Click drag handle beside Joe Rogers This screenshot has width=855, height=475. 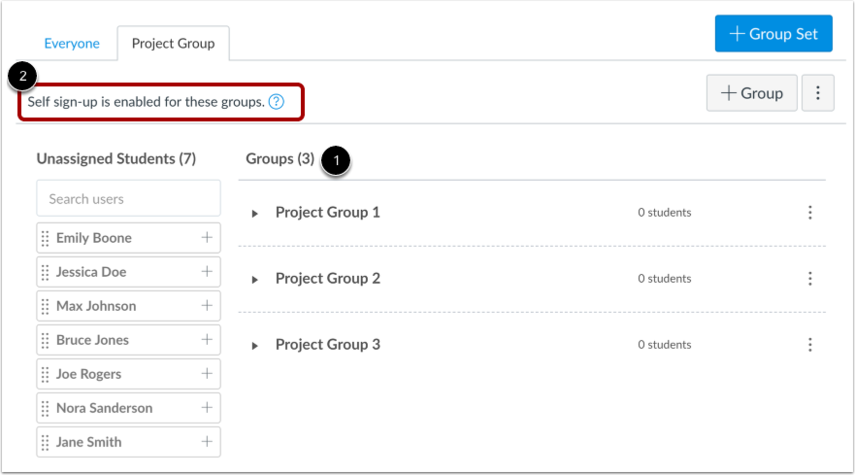[45, 374]
